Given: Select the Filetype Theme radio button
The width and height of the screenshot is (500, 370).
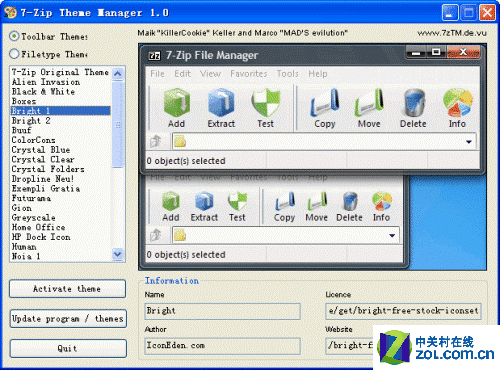Looking at the screenshot, I should pos(14,54).
